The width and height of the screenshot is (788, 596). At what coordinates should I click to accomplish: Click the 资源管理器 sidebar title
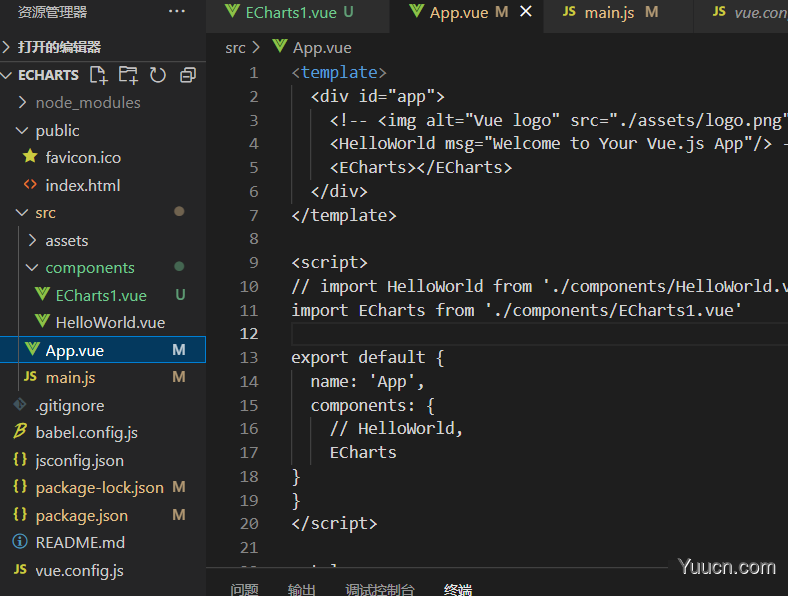point(52,12)
